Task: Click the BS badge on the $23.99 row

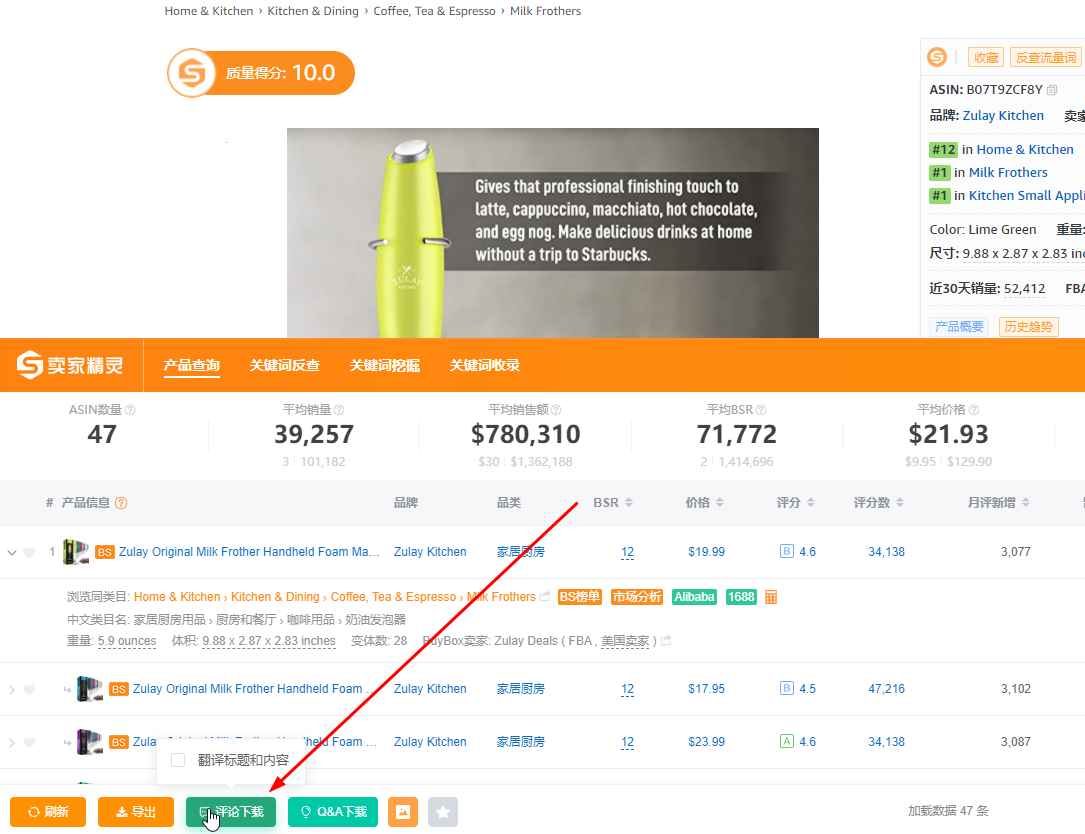Action: [x=119, y=742]
